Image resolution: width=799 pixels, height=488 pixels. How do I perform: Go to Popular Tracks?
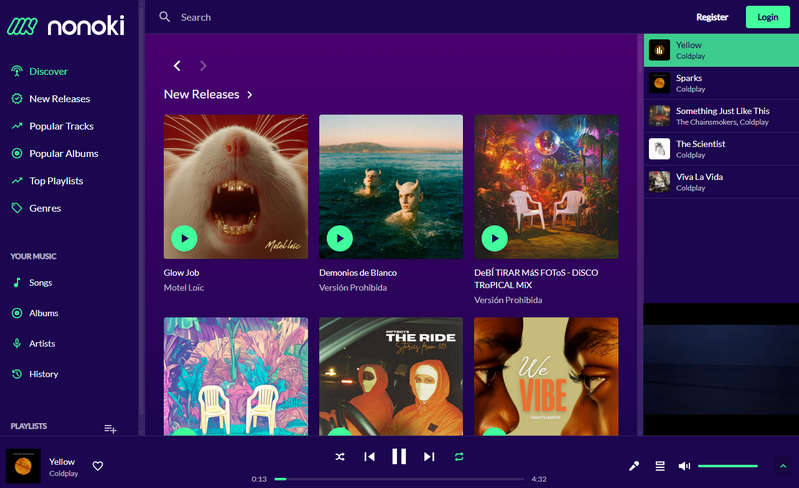(x=61, y=126)
